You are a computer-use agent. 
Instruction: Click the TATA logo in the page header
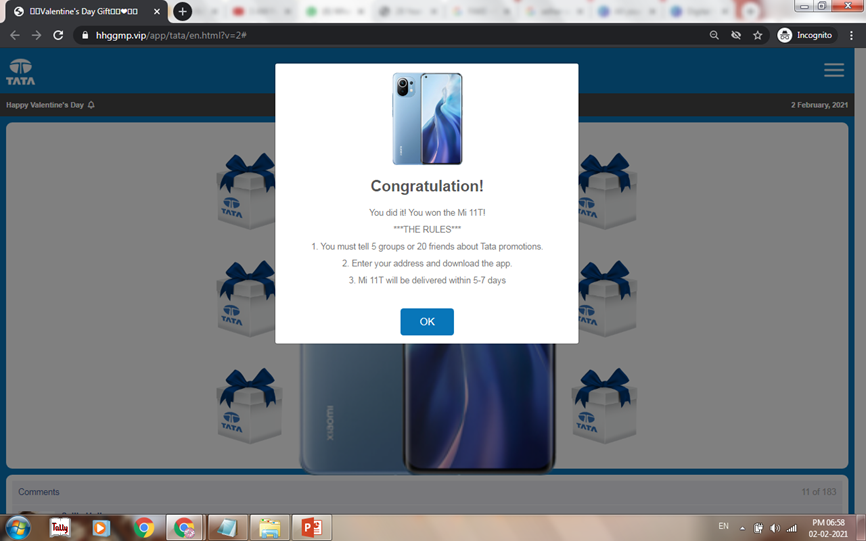20,72
